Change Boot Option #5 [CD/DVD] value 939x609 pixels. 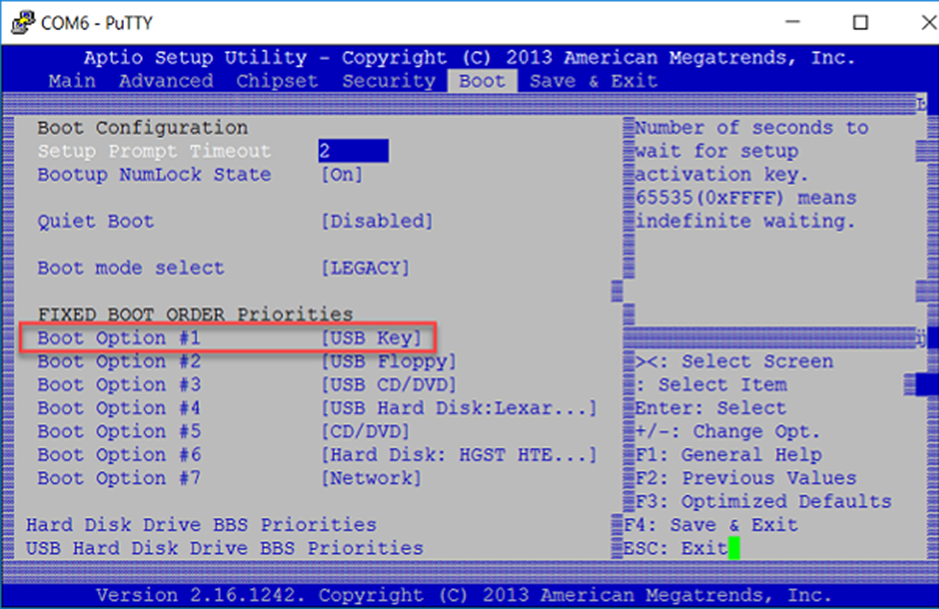[364, 432]
